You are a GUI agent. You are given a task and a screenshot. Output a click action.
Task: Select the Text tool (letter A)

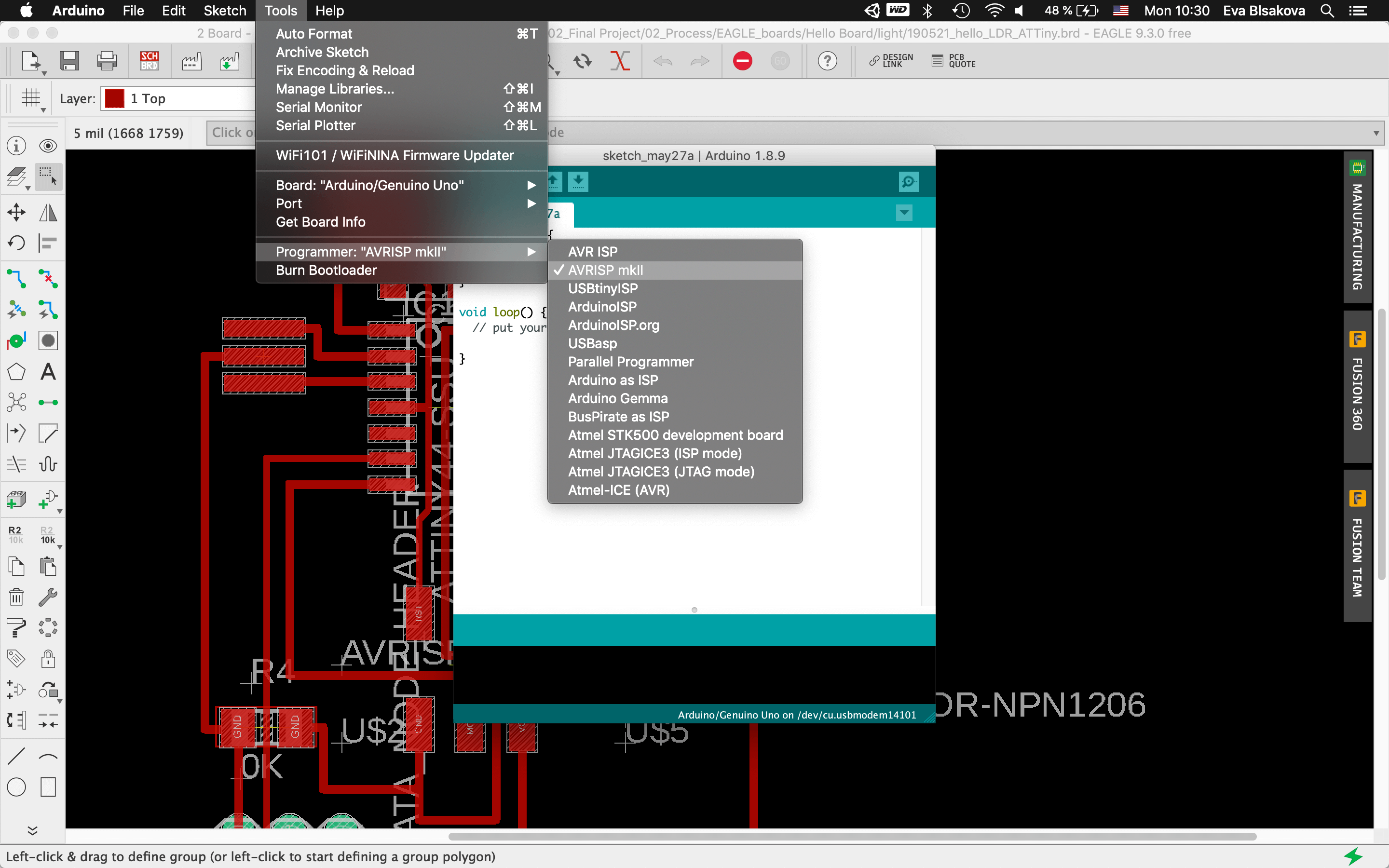[48, 372]
